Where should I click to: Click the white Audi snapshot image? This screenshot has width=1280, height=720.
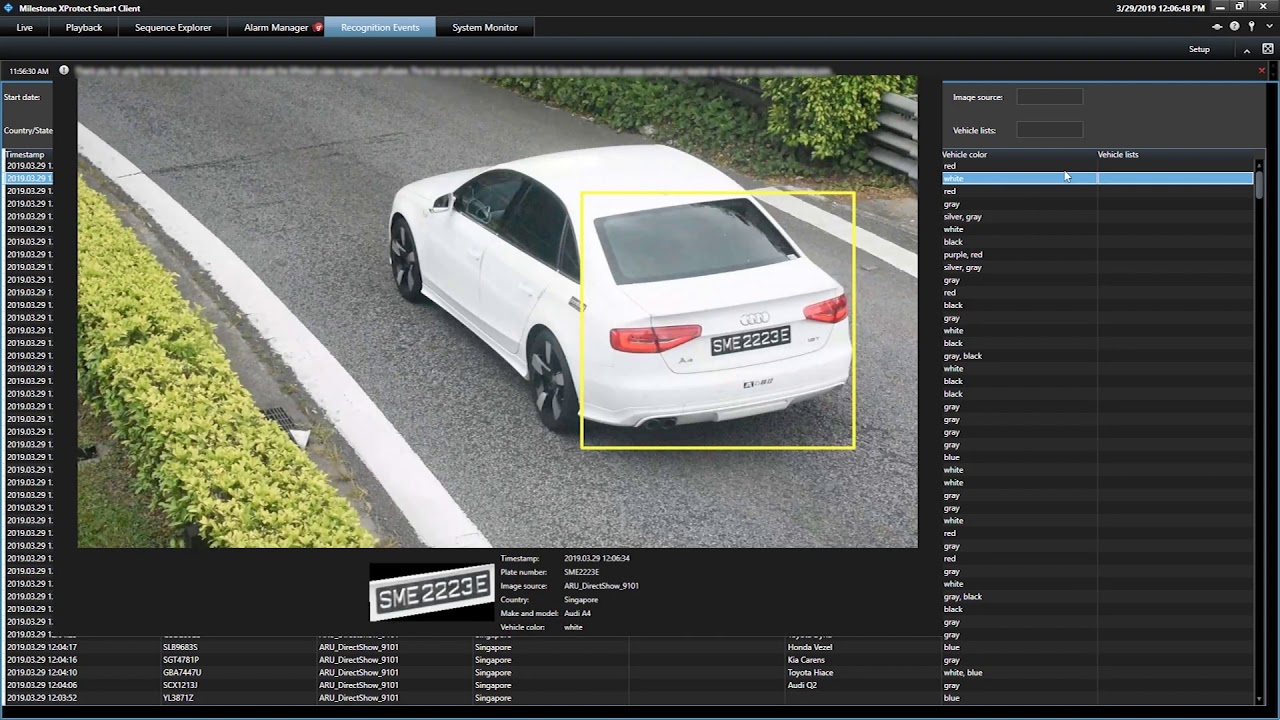(497, 312)
